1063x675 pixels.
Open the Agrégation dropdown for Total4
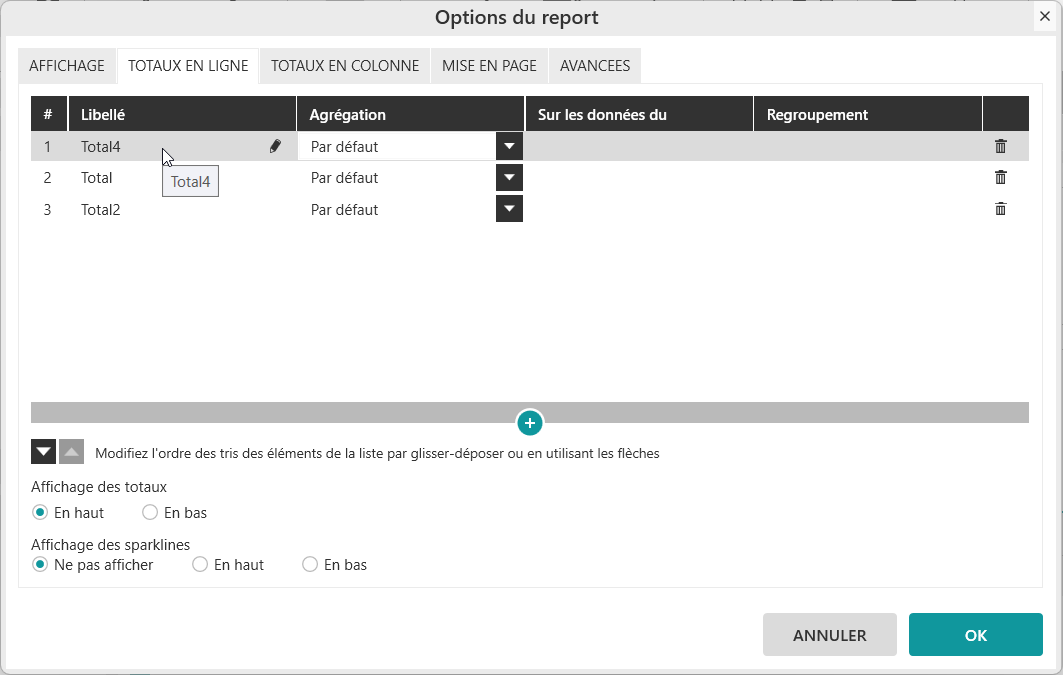[x=509, y=146]
